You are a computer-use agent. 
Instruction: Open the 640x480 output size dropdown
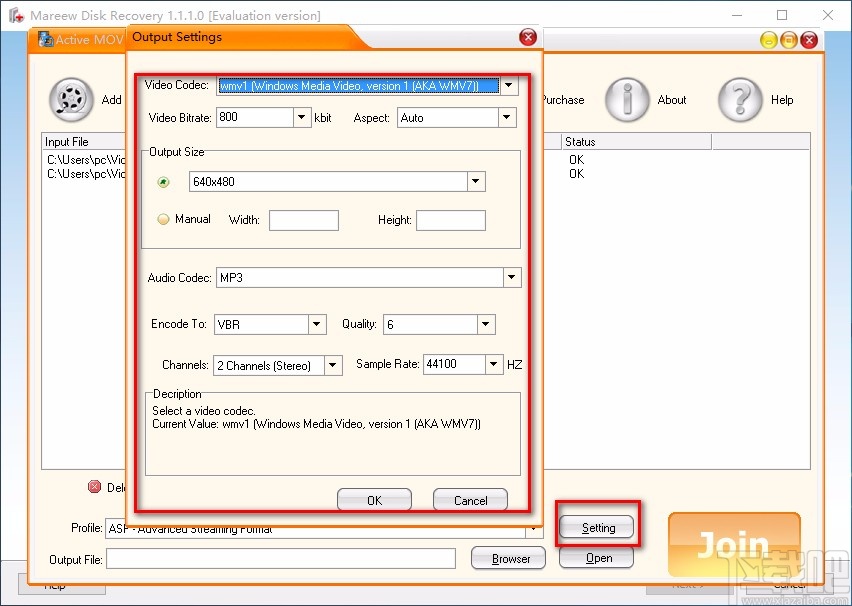tap(476, 182)
